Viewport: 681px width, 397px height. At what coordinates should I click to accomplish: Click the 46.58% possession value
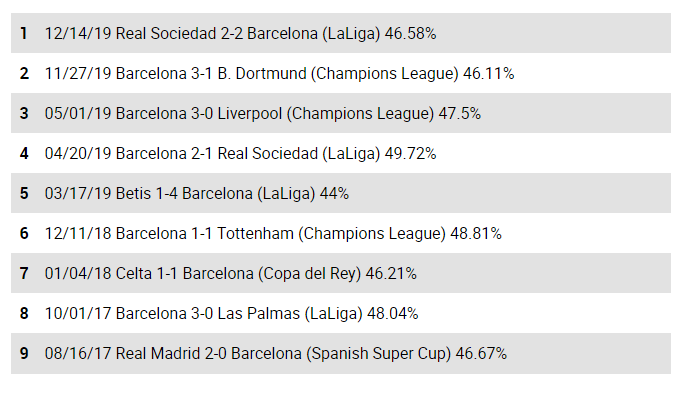tap(410, 33)
